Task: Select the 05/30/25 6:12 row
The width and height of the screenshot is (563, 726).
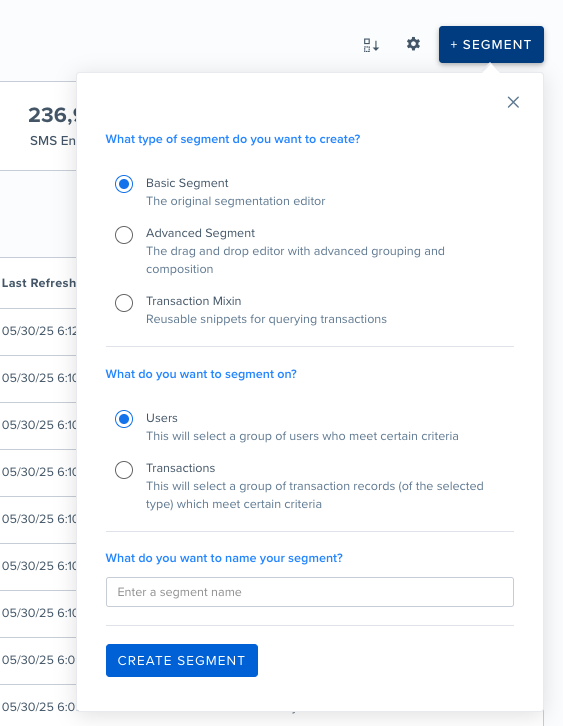Action: tap(38, 331)
